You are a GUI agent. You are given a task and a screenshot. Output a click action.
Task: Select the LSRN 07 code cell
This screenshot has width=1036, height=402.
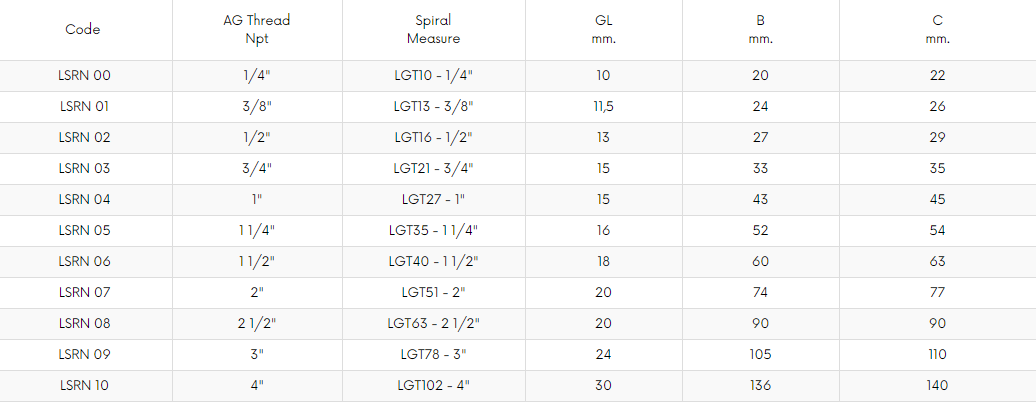tap(84, 292)
